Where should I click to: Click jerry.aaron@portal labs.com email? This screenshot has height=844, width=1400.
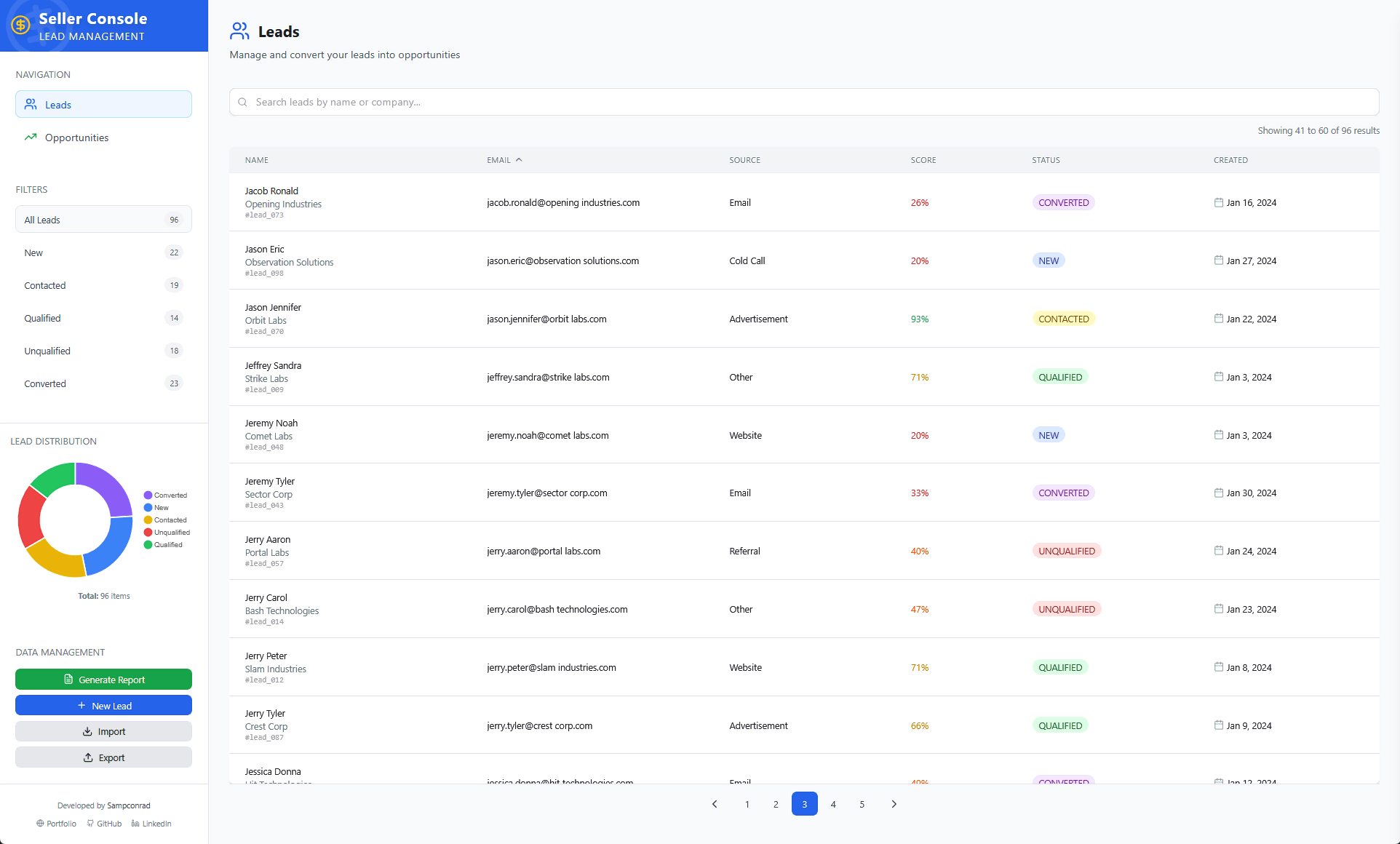[544, 551]
